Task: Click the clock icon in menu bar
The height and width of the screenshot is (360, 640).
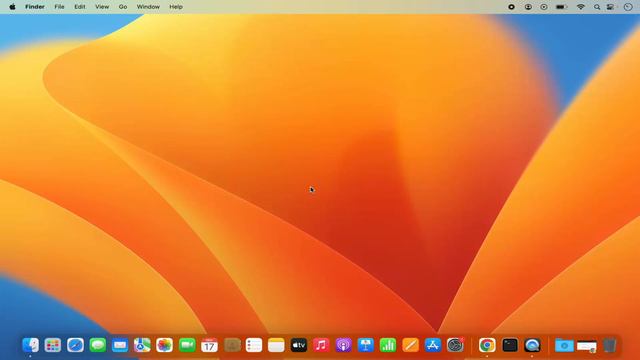Action: pos(628,7)
